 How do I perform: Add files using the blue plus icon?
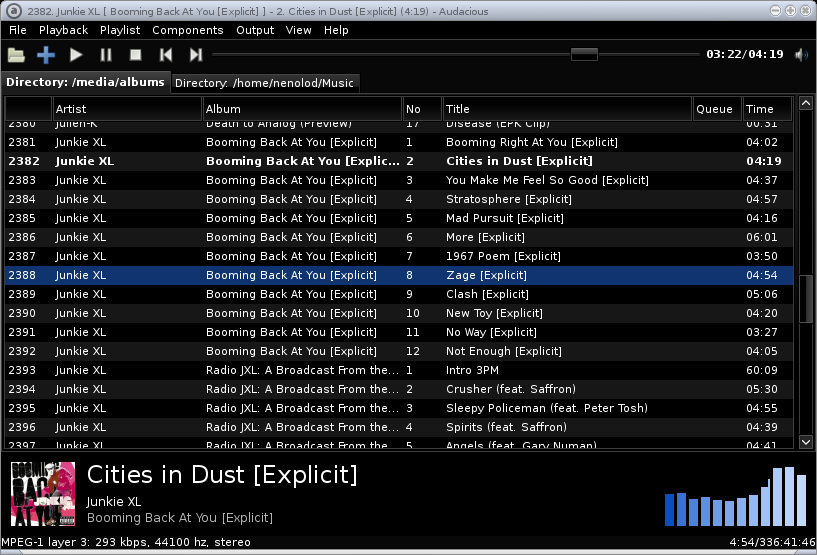46,55
